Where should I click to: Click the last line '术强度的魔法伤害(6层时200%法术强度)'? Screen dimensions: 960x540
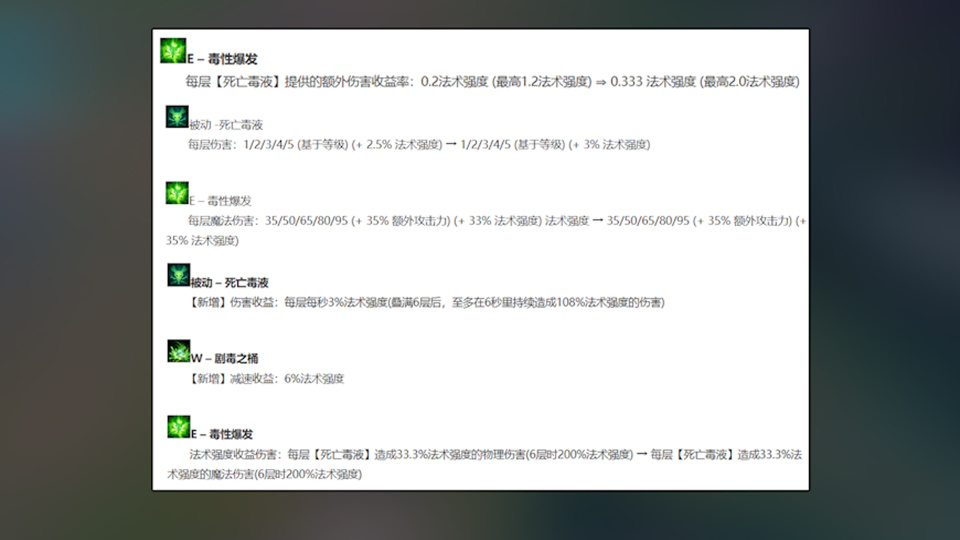tap(264, 474)
